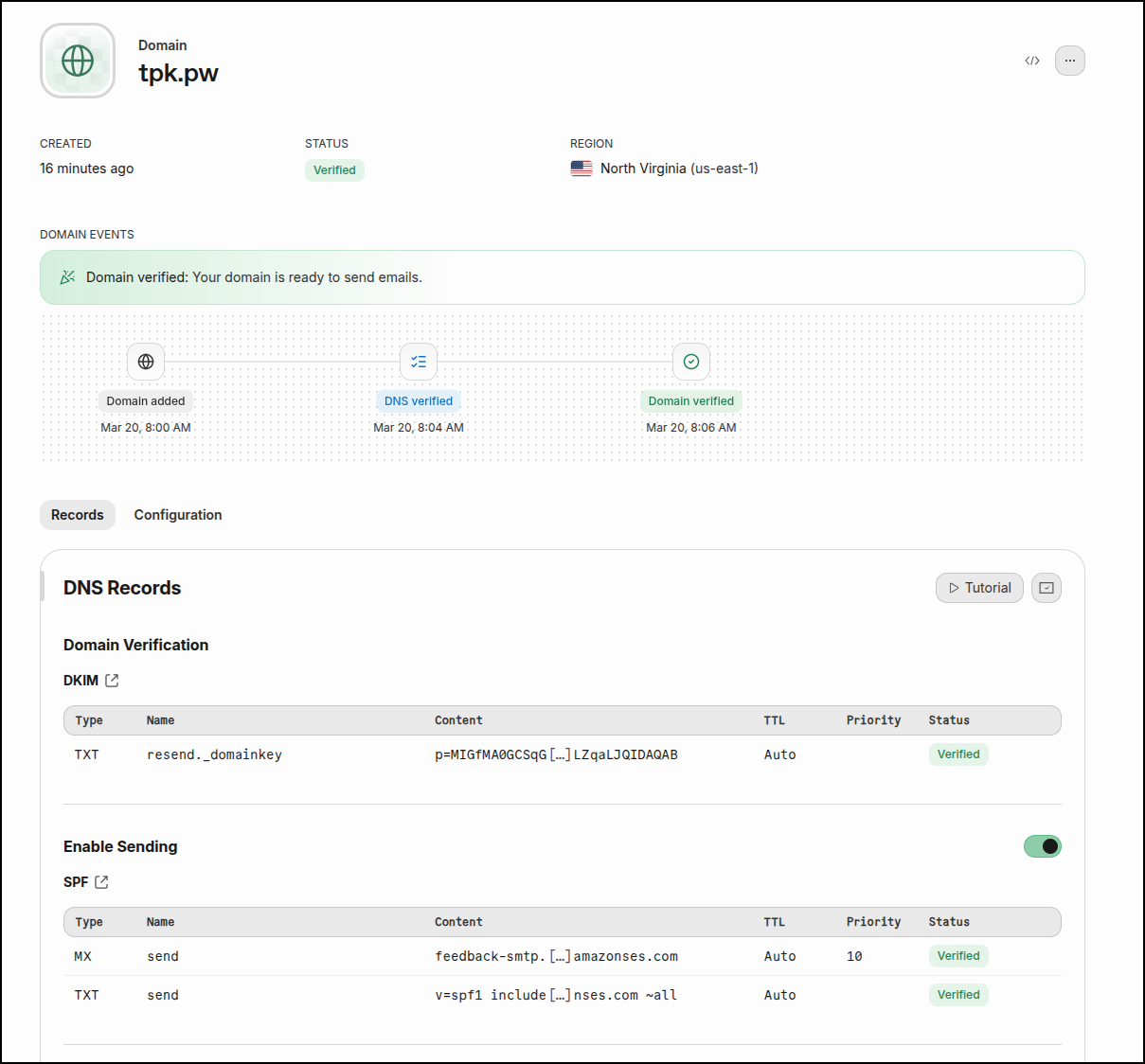Open the SPF external link icon
The height and width of the screenshot is (1064, 1145).
coord(101,882)
